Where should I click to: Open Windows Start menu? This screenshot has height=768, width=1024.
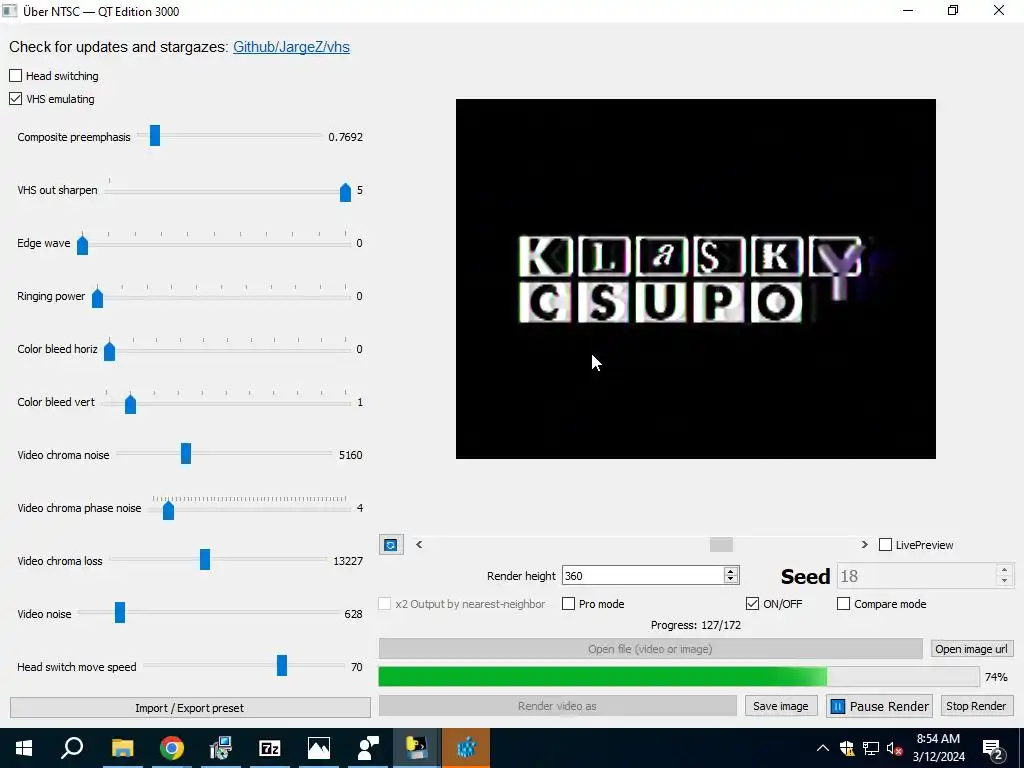[24, 748]
